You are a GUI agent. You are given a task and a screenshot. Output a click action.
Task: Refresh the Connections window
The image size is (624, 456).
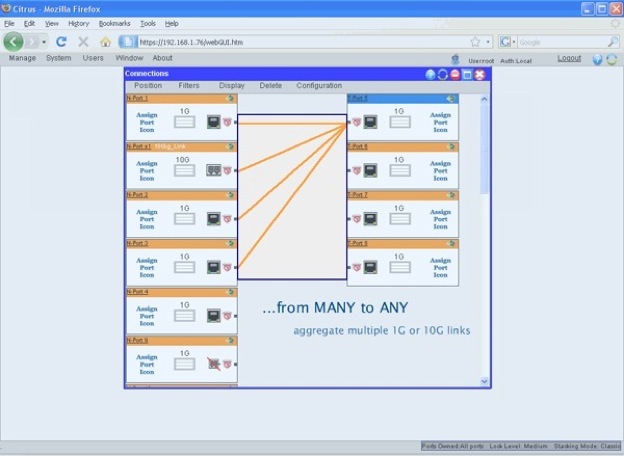(x=443, y=74)
